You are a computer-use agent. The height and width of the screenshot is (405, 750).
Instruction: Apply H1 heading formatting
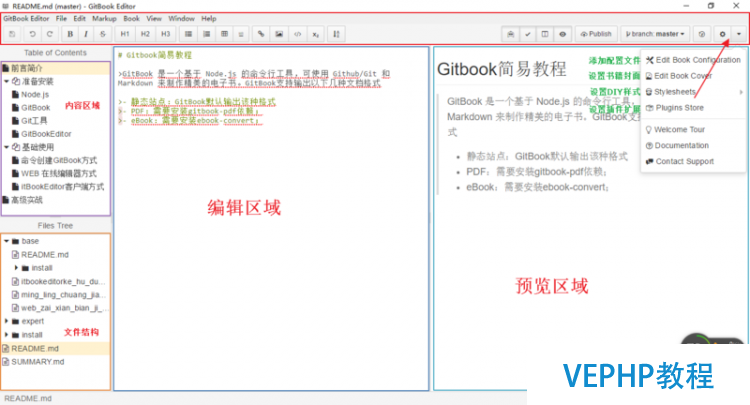click(x=125, y=34)
